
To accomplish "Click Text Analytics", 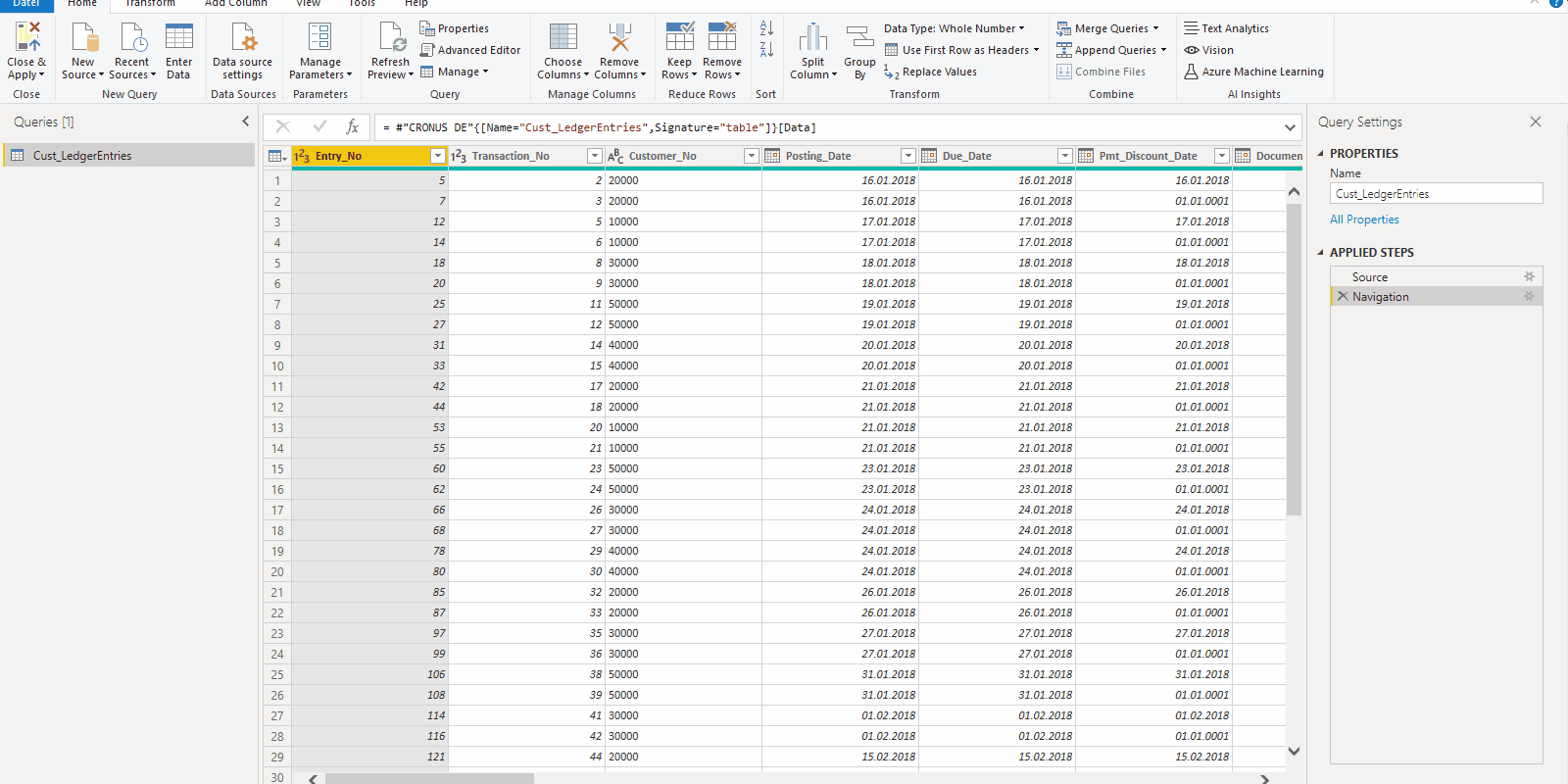I will pos(1226,28).
